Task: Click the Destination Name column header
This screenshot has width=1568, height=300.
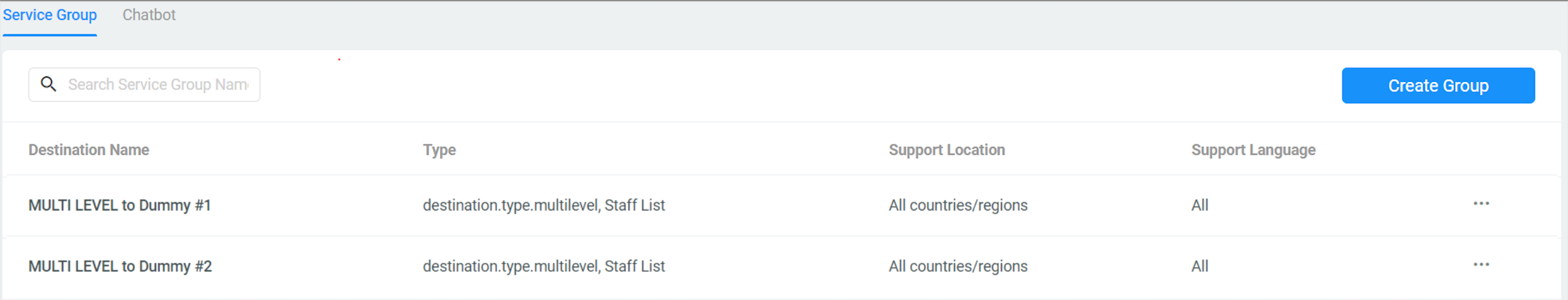Action: (x=89, y=150)
